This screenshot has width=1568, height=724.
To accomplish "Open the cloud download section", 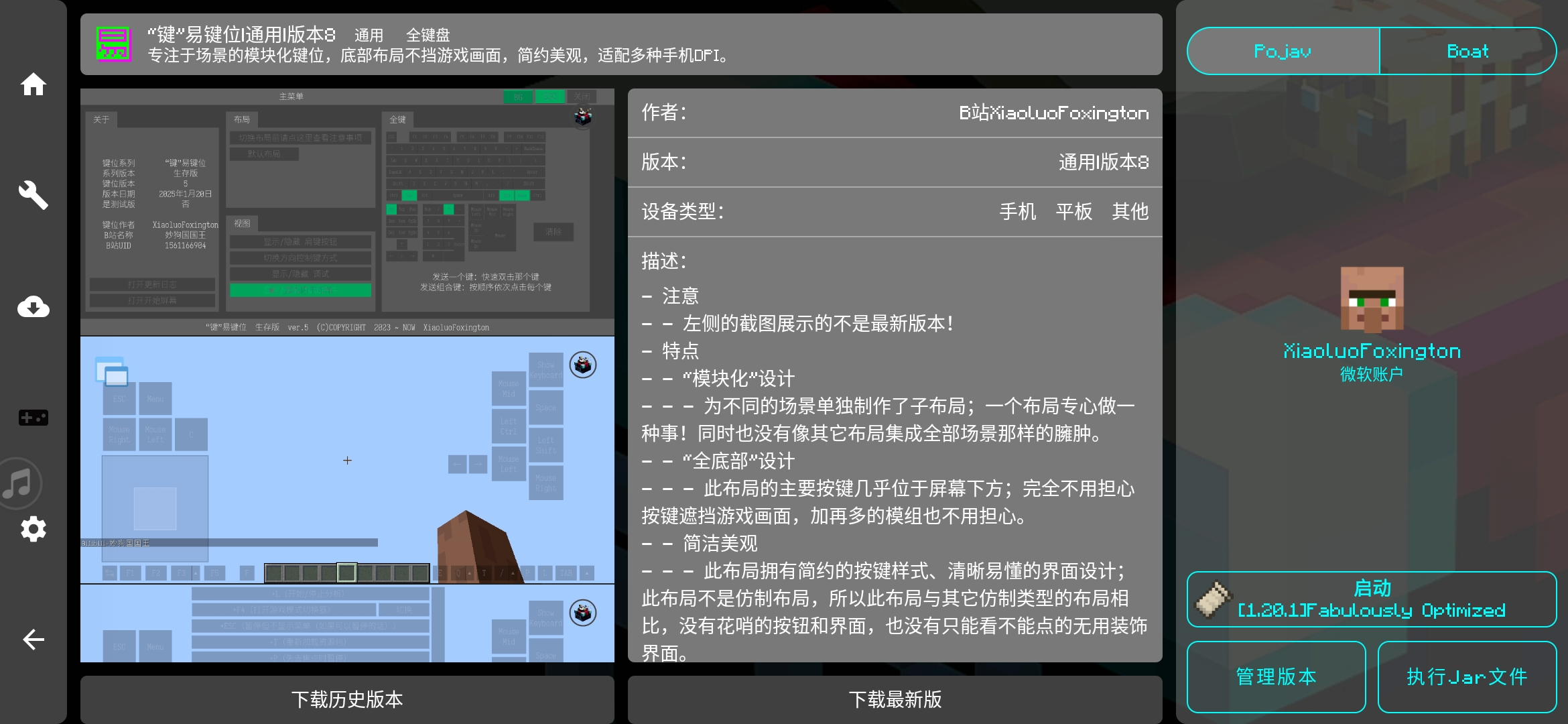I will pyautogui.click(x=33, y=306).
